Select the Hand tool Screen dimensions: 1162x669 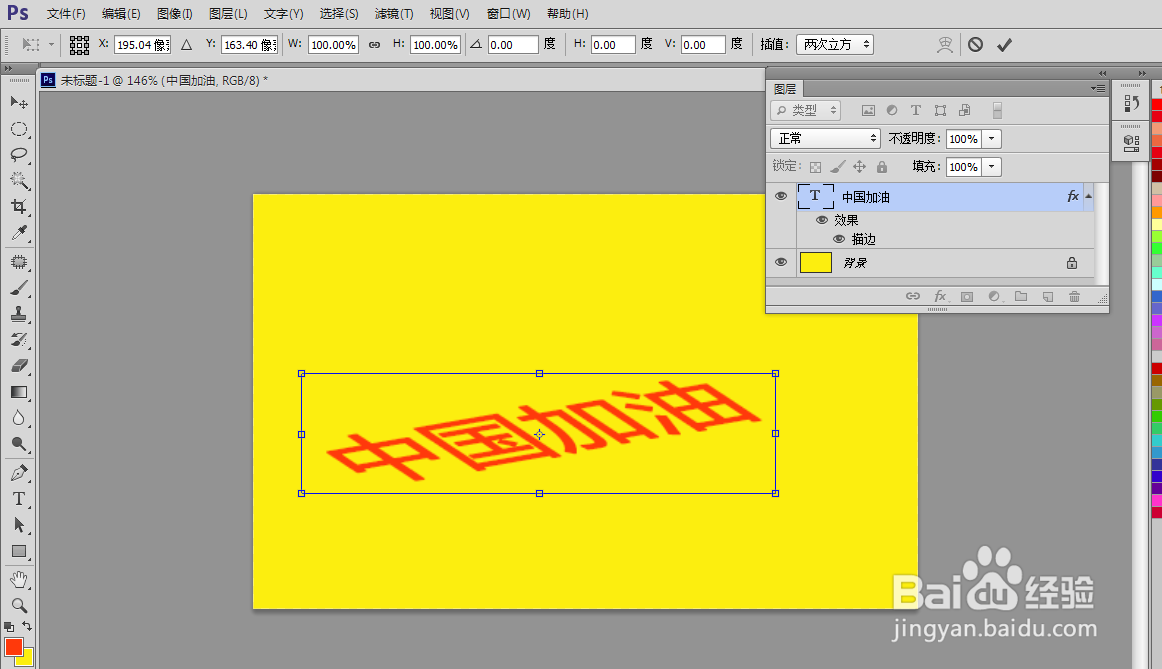19,579
